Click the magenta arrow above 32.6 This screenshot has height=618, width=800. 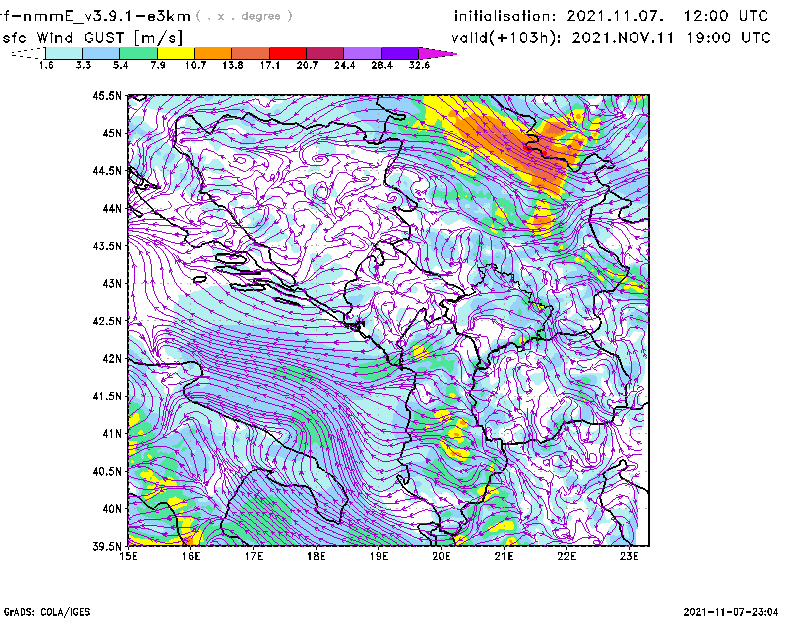coord(437,53)
